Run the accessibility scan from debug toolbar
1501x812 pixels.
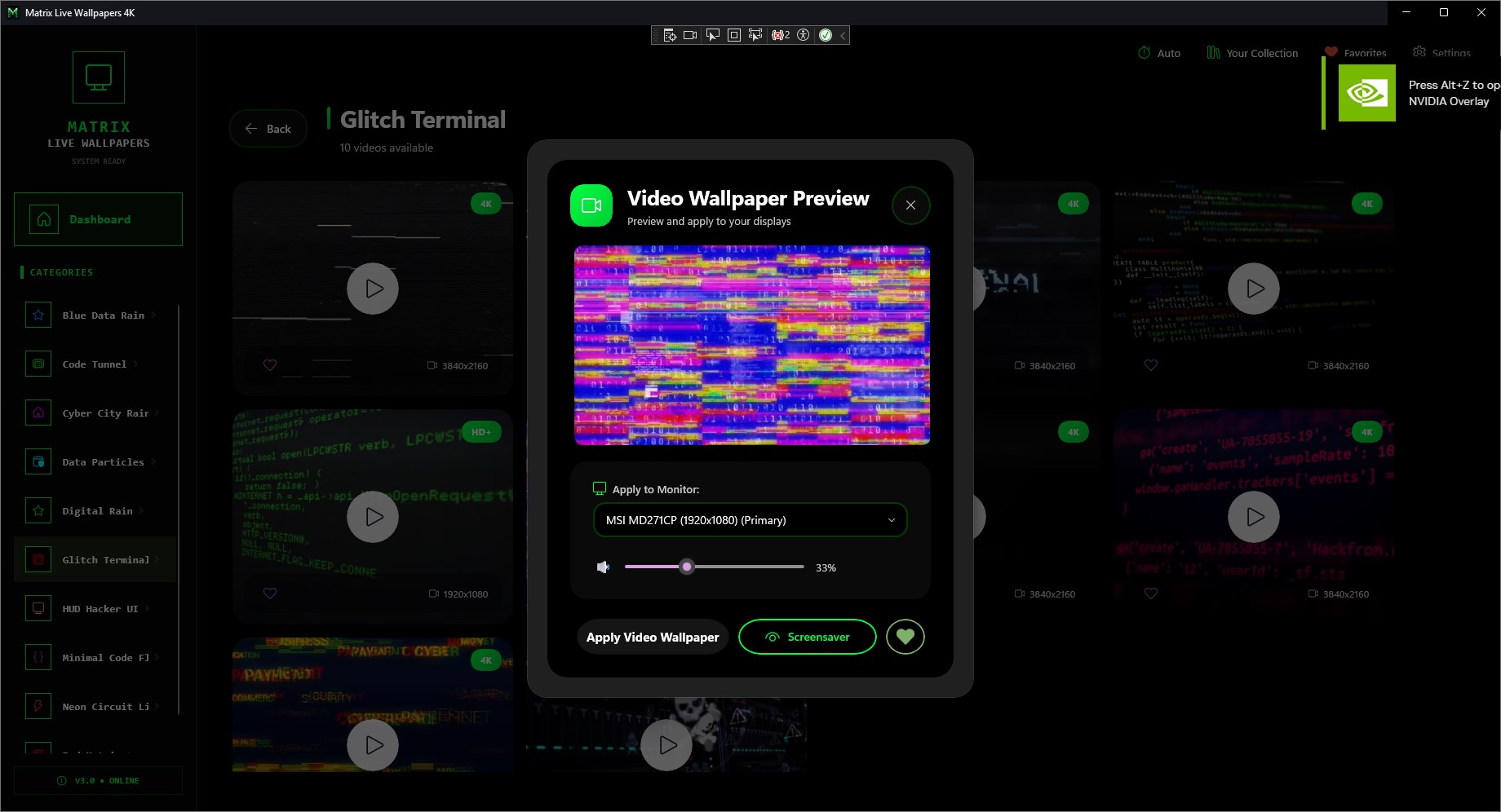[804, 35]
